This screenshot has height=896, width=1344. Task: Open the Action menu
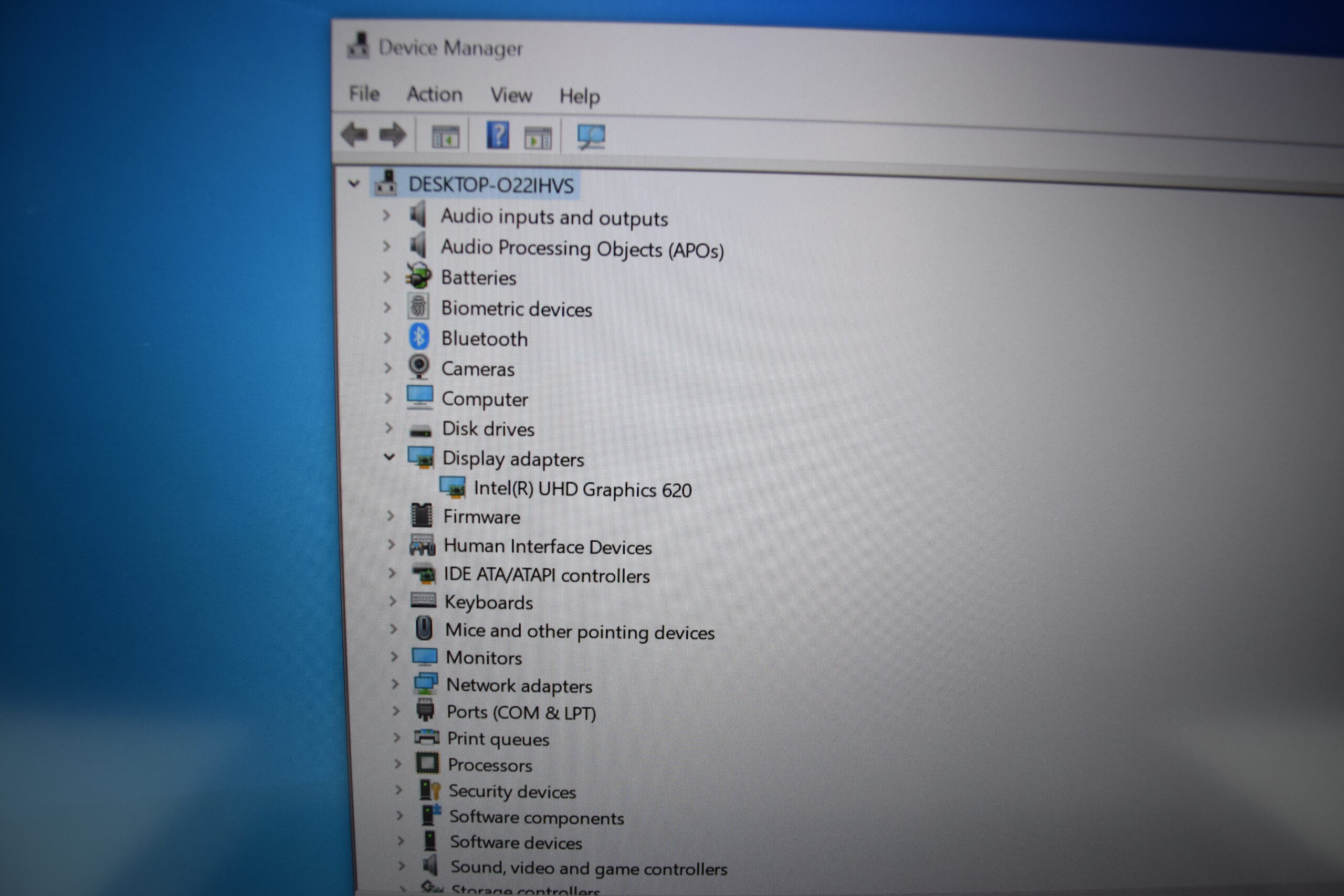click(434, 94)
